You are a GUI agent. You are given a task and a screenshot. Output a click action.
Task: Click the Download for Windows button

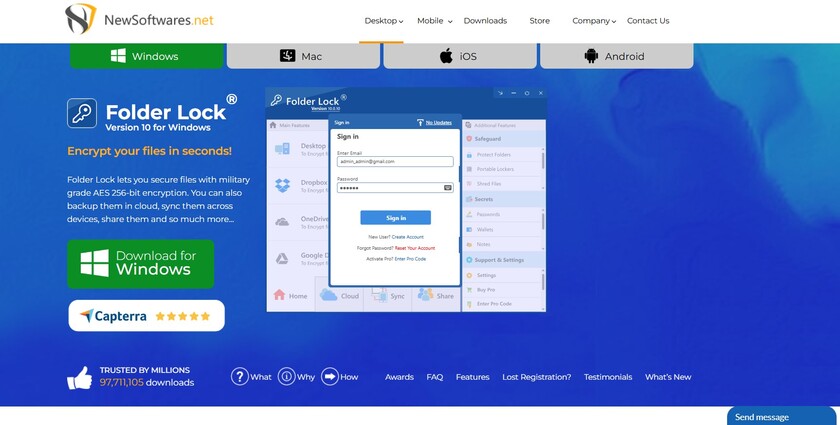pyautogui.click(x=140, y=264)
